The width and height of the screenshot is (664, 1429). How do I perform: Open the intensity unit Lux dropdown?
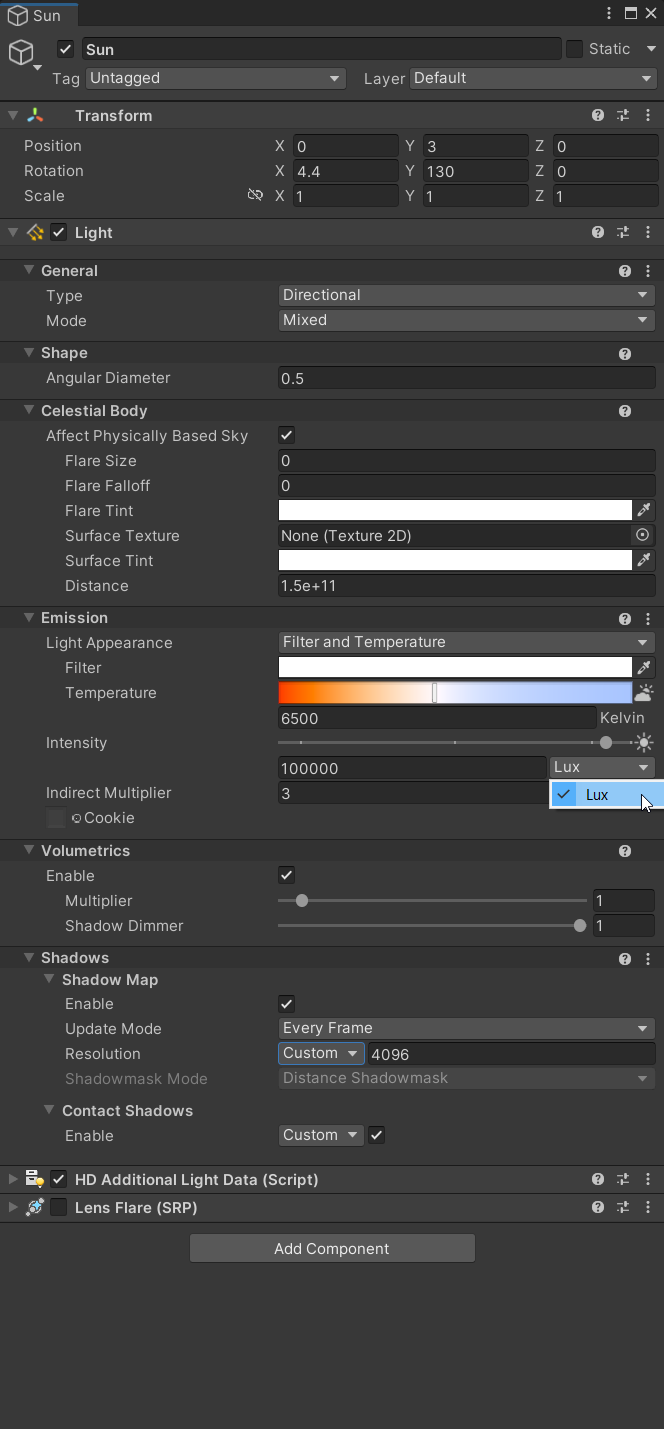click(602, 767)
